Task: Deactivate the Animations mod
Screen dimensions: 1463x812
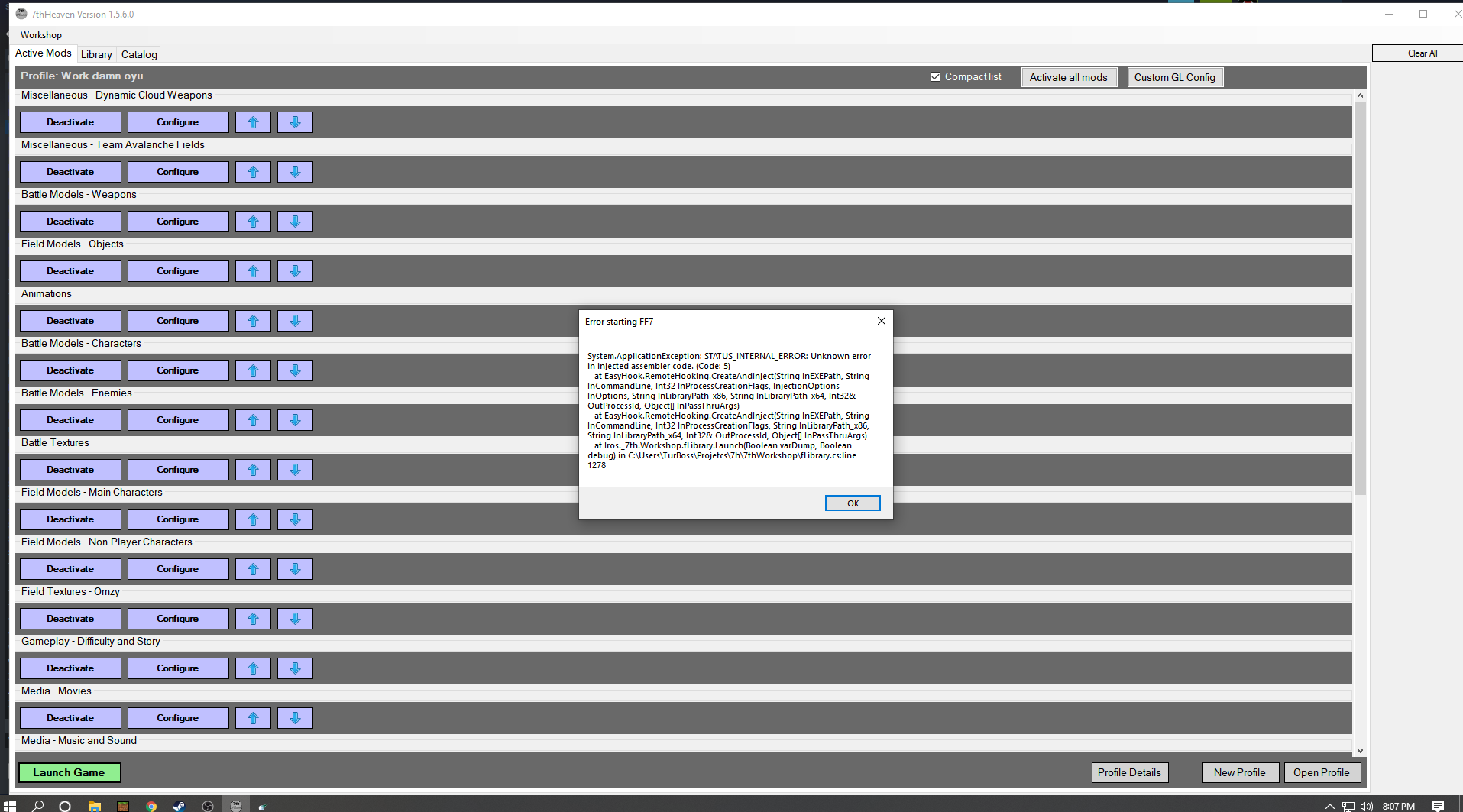Action: 70,321
